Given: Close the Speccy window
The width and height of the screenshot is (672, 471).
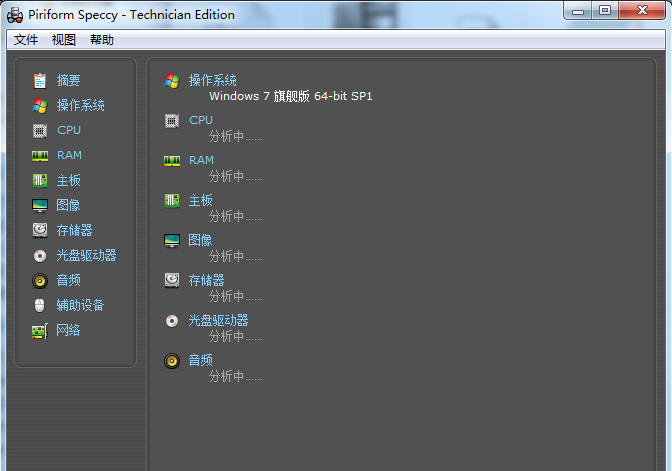Looking at the screenshot, I should (x=642, y=11).
